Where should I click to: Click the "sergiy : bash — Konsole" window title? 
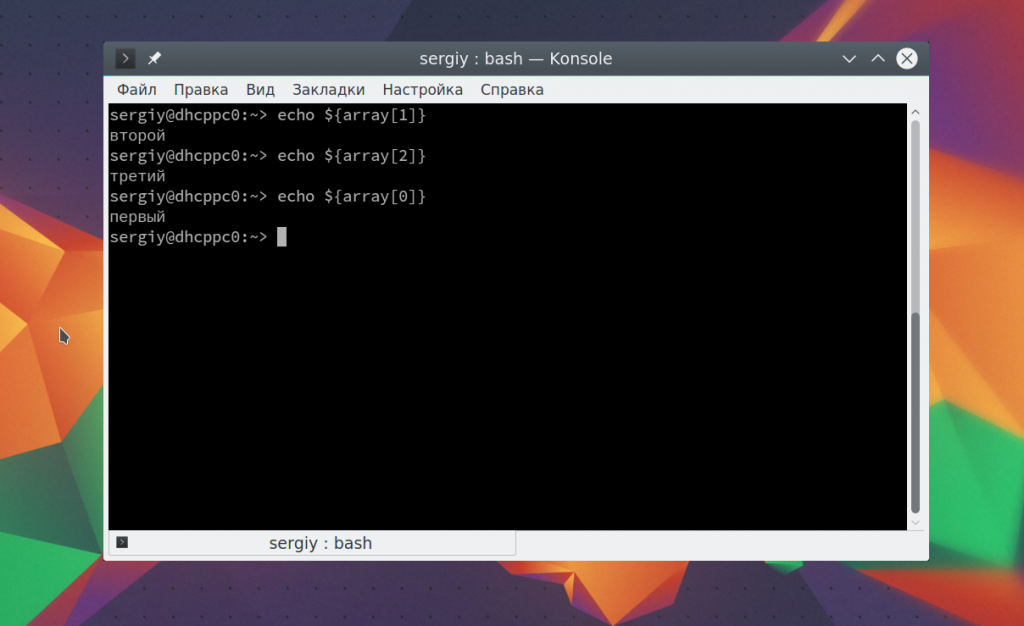point(515,59)
